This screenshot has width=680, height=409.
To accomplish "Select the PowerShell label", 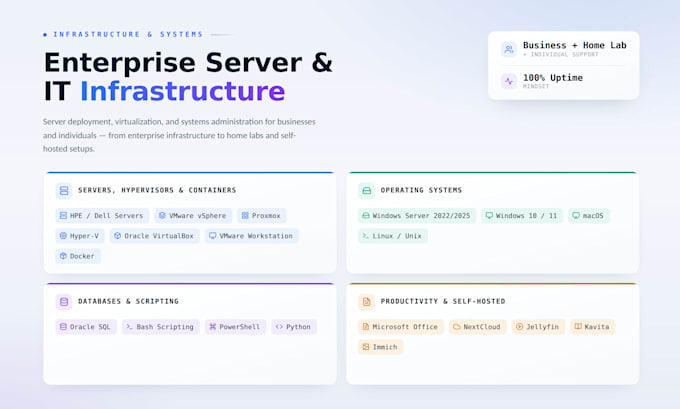I will (239, 327).
